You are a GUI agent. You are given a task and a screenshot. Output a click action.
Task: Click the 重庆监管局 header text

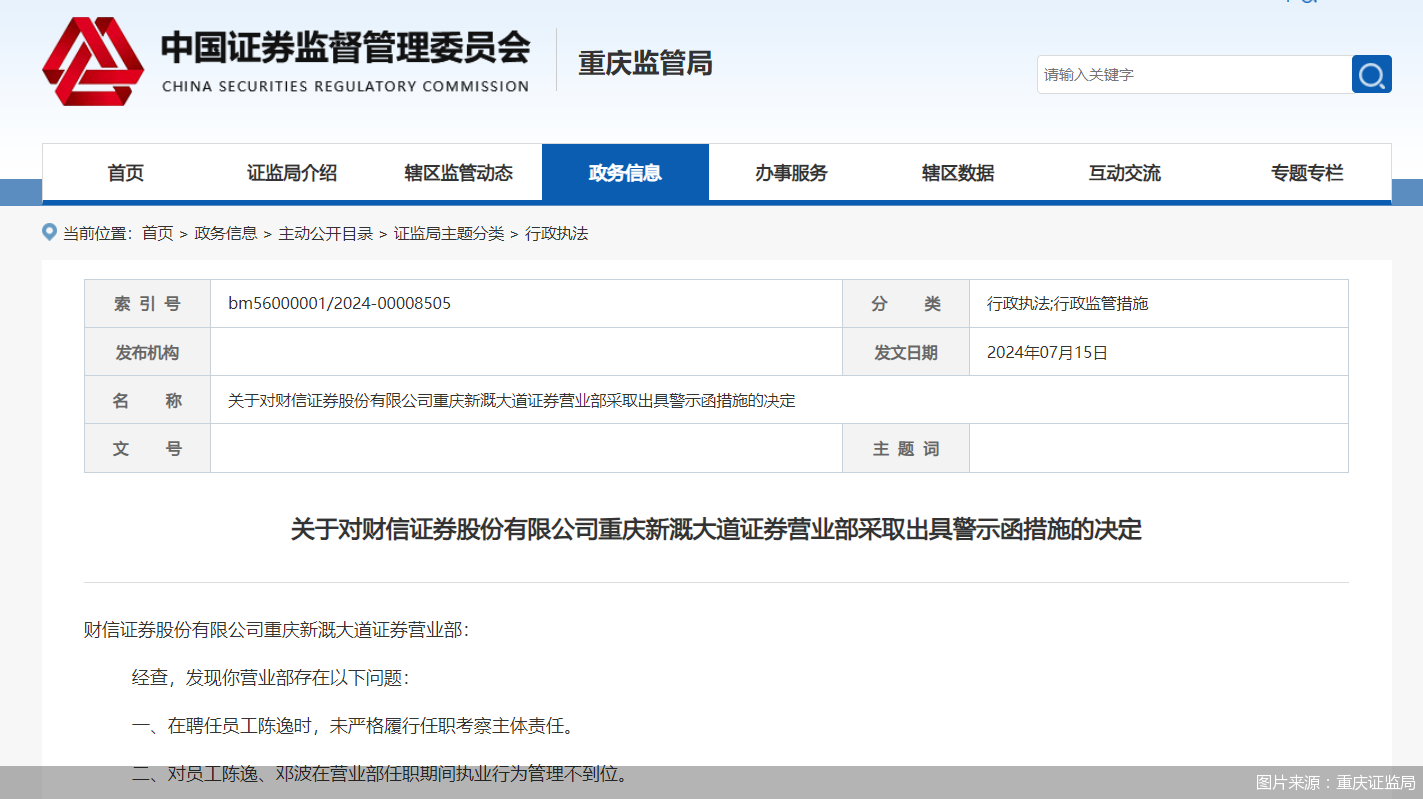point(645,63)
